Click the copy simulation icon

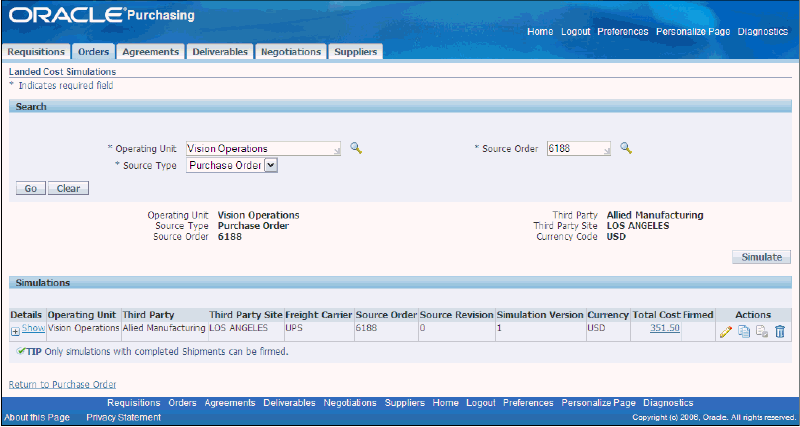(744, 332)
